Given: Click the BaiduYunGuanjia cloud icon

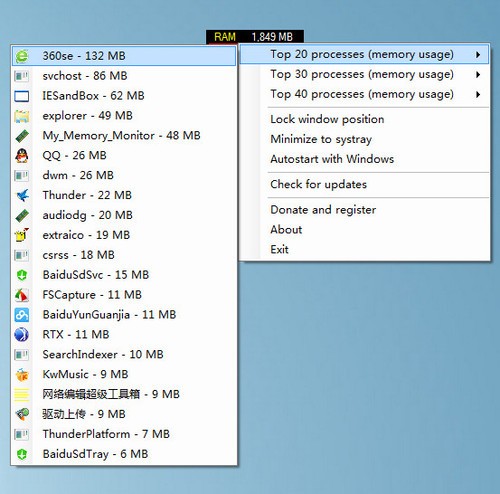Looking at the screenshot, I should [x=22, y=315].
